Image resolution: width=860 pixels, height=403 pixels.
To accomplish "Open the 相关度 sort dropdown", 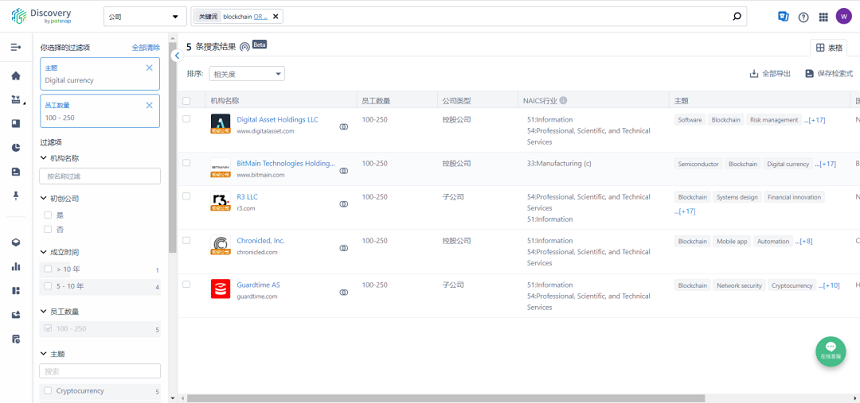I will pyautogui.click(x=247, y=74).
